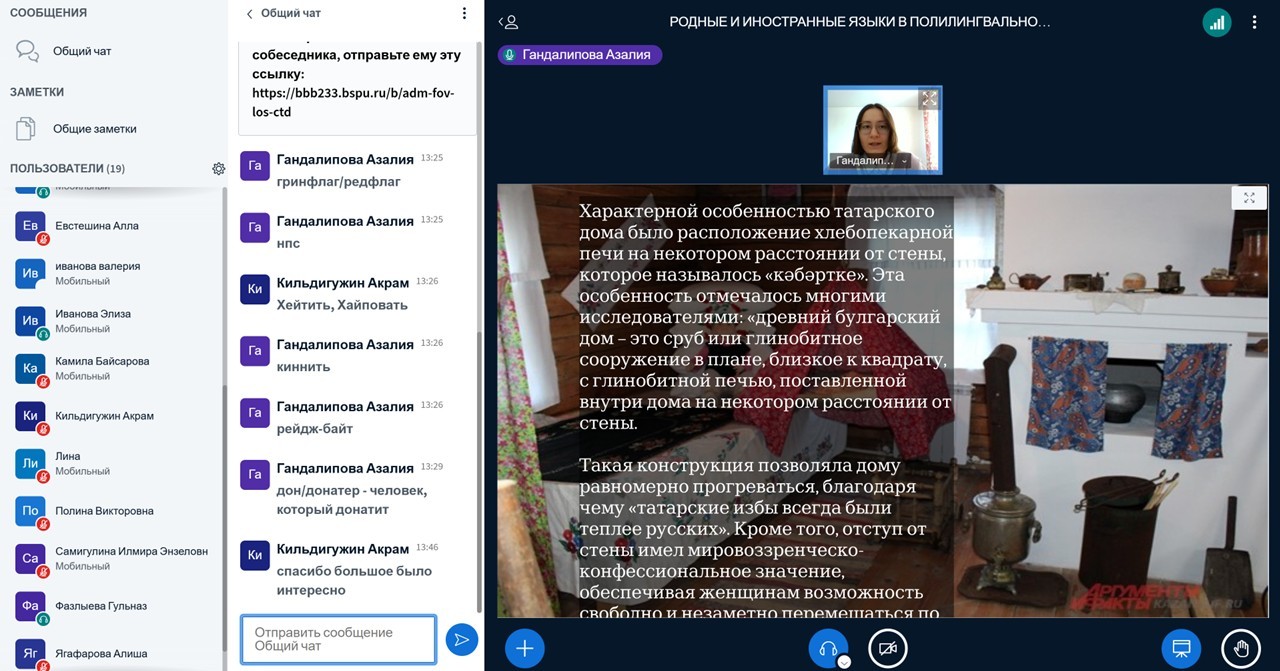The width and height of the screenshot is (1280, 671).
Task: Expand webcam user name dropdown
Action: coord(904,161)
